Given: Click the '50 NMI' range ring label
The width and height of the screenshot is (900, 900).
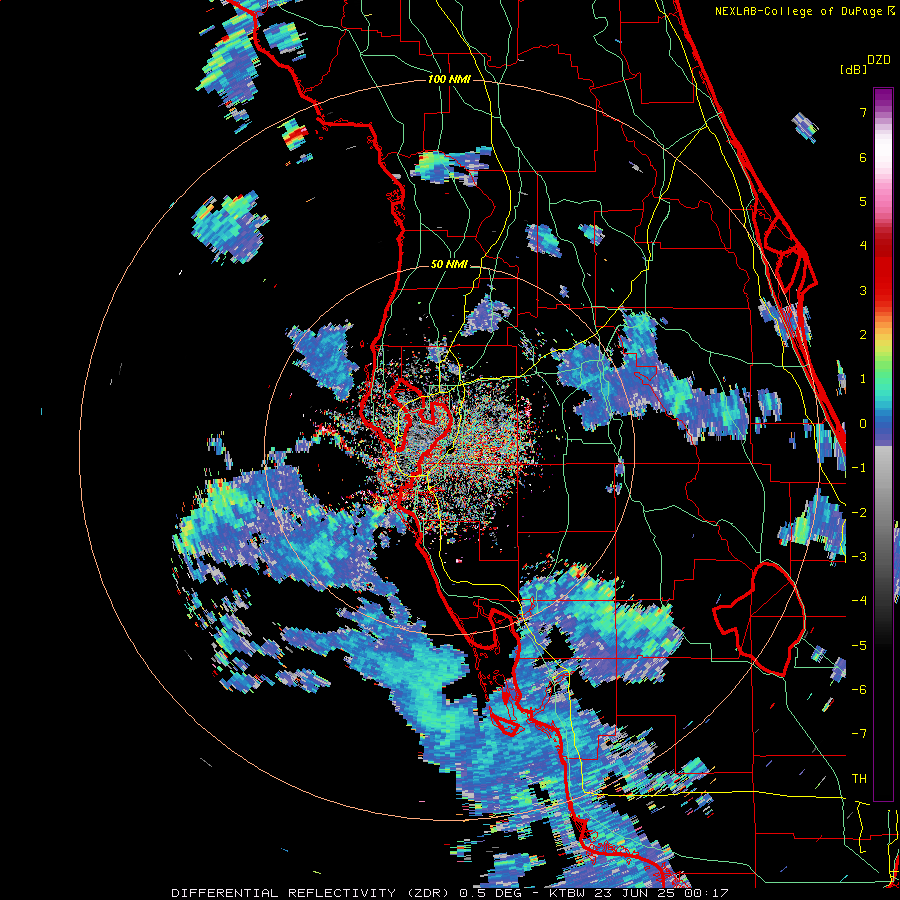Looking at the screenshot, I should coord(449,264).
